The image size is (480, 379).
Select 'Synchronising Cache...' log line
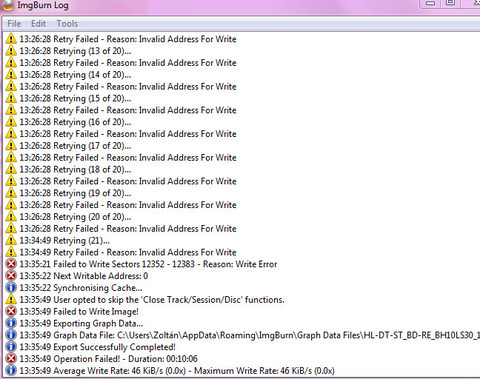click(x=81, y=288)
